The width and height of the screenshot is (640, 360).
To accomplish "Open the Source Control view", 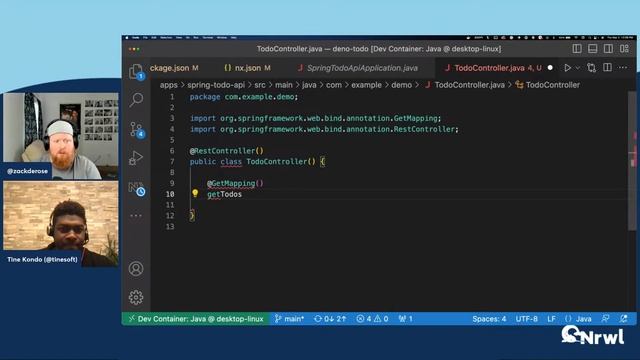I will click(x=136, y=129).
